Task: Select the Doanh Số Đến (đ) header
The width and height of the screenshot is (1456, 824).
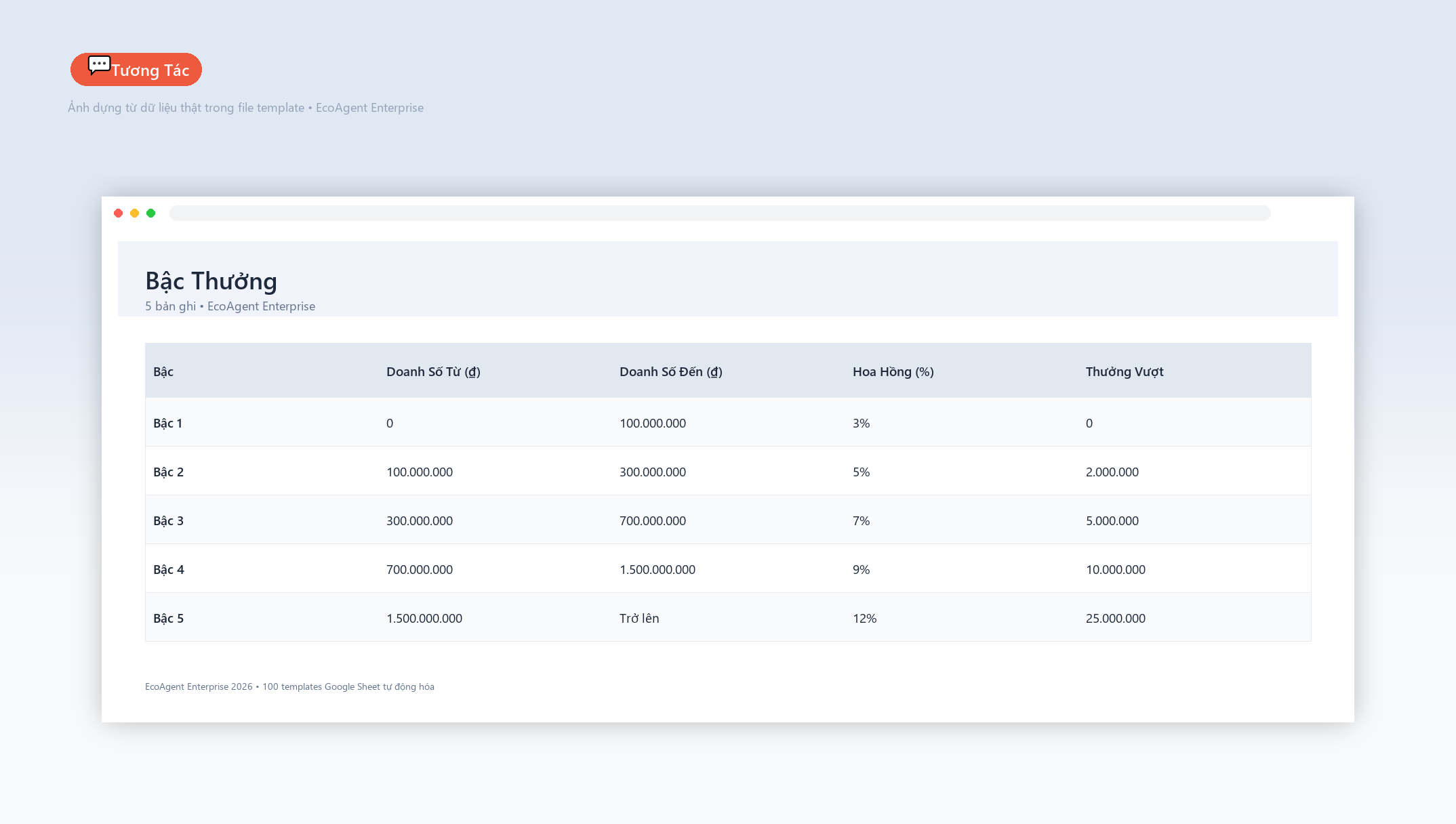Action: click(671, 371)
